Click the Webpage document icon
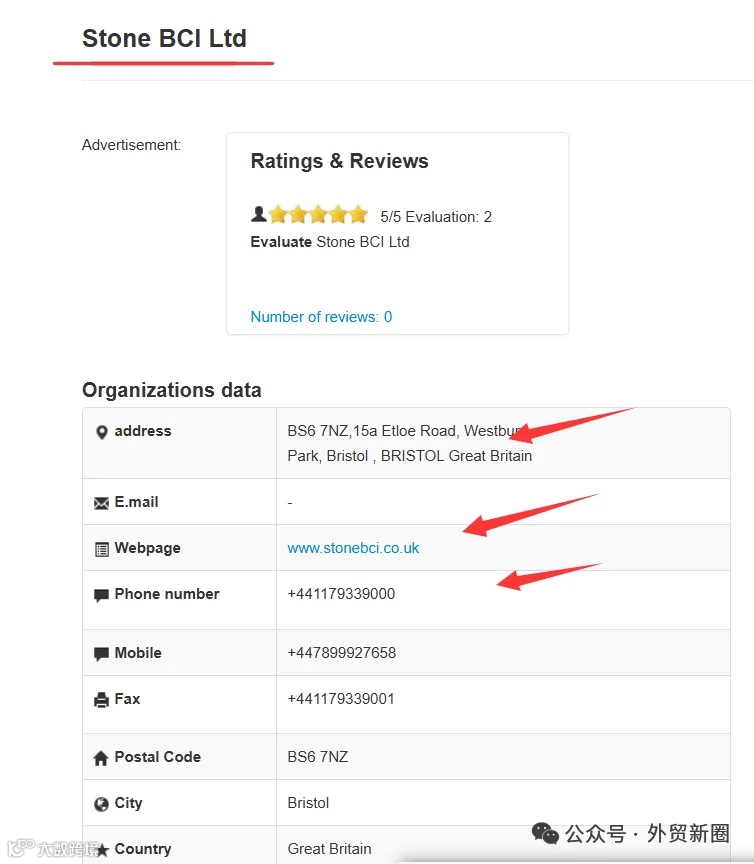754x864 pixels. pos(102,549)
